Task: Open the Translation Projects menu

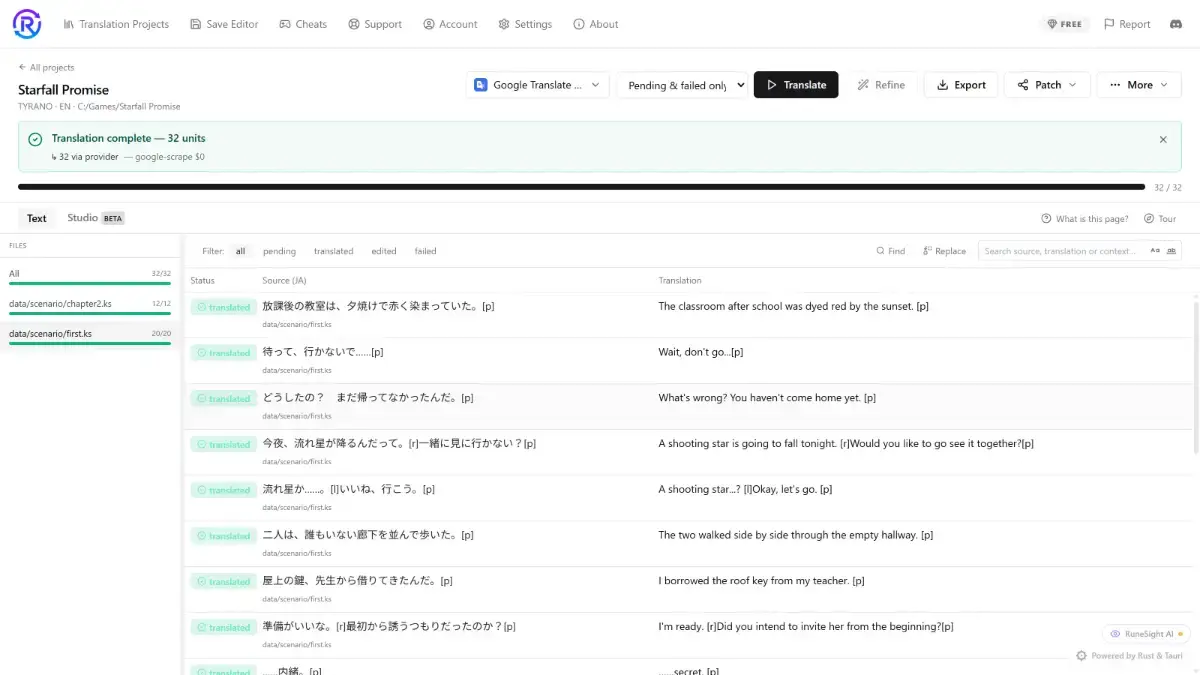Action: pos(116,24)
